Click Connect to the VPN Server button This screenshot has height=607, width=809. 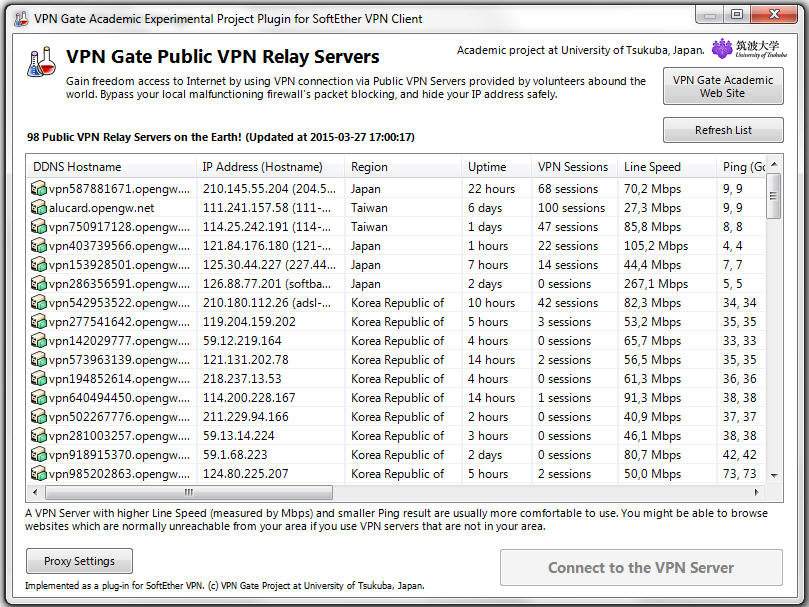point(641,568)
